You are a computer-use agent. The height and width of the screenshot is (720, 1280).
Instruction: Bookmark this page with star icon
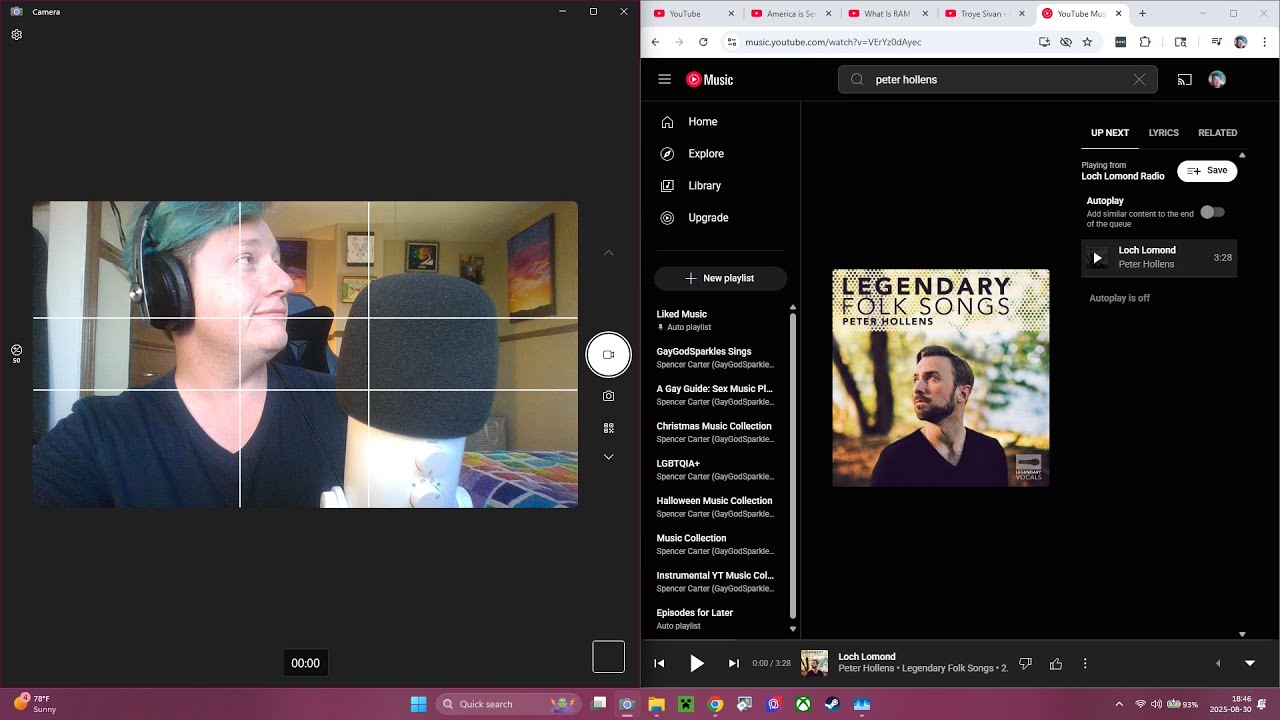coord(1087,42)
